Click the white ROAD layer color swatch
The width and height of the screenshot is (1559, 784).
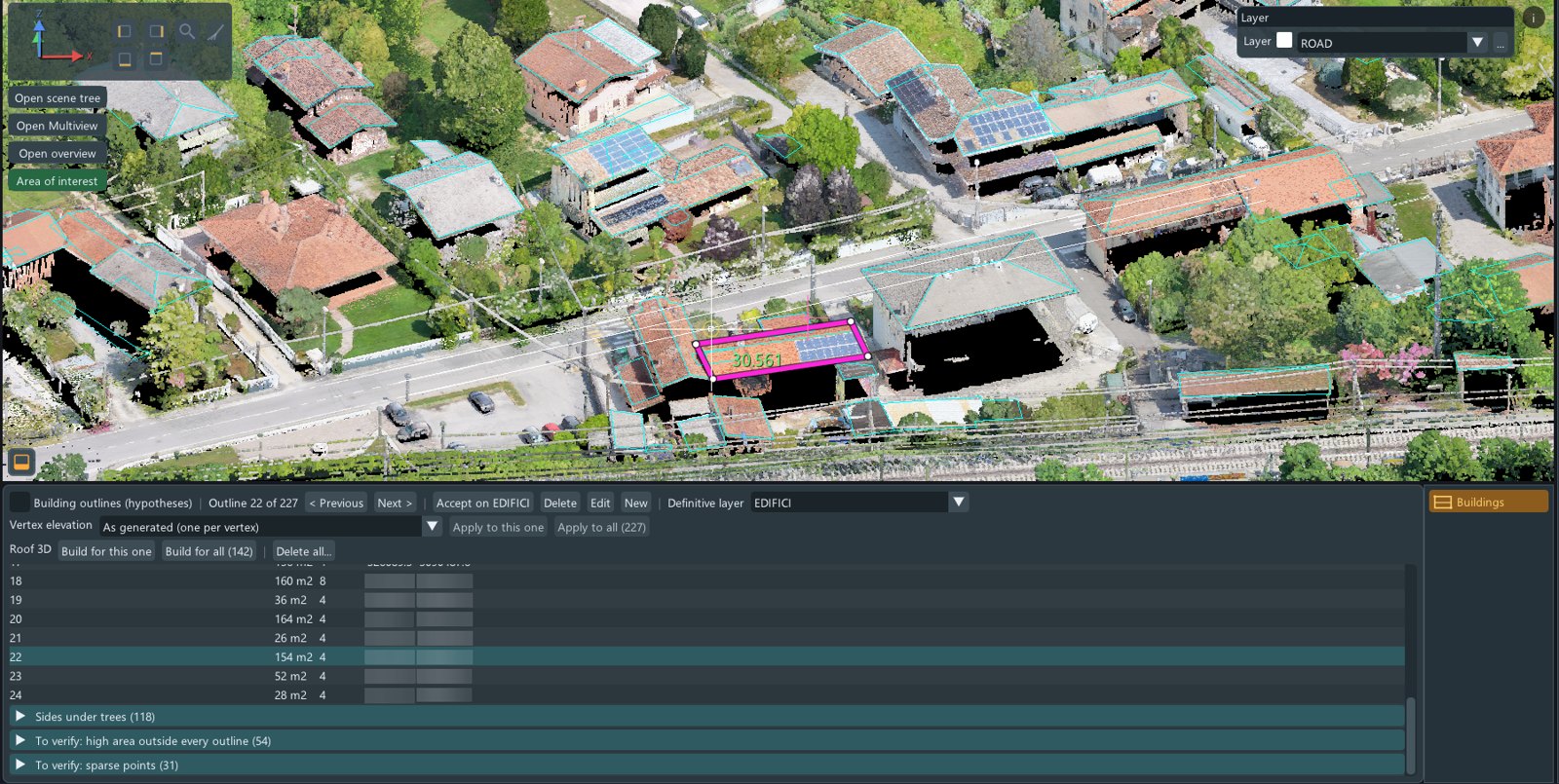[x=1284, y=40]
